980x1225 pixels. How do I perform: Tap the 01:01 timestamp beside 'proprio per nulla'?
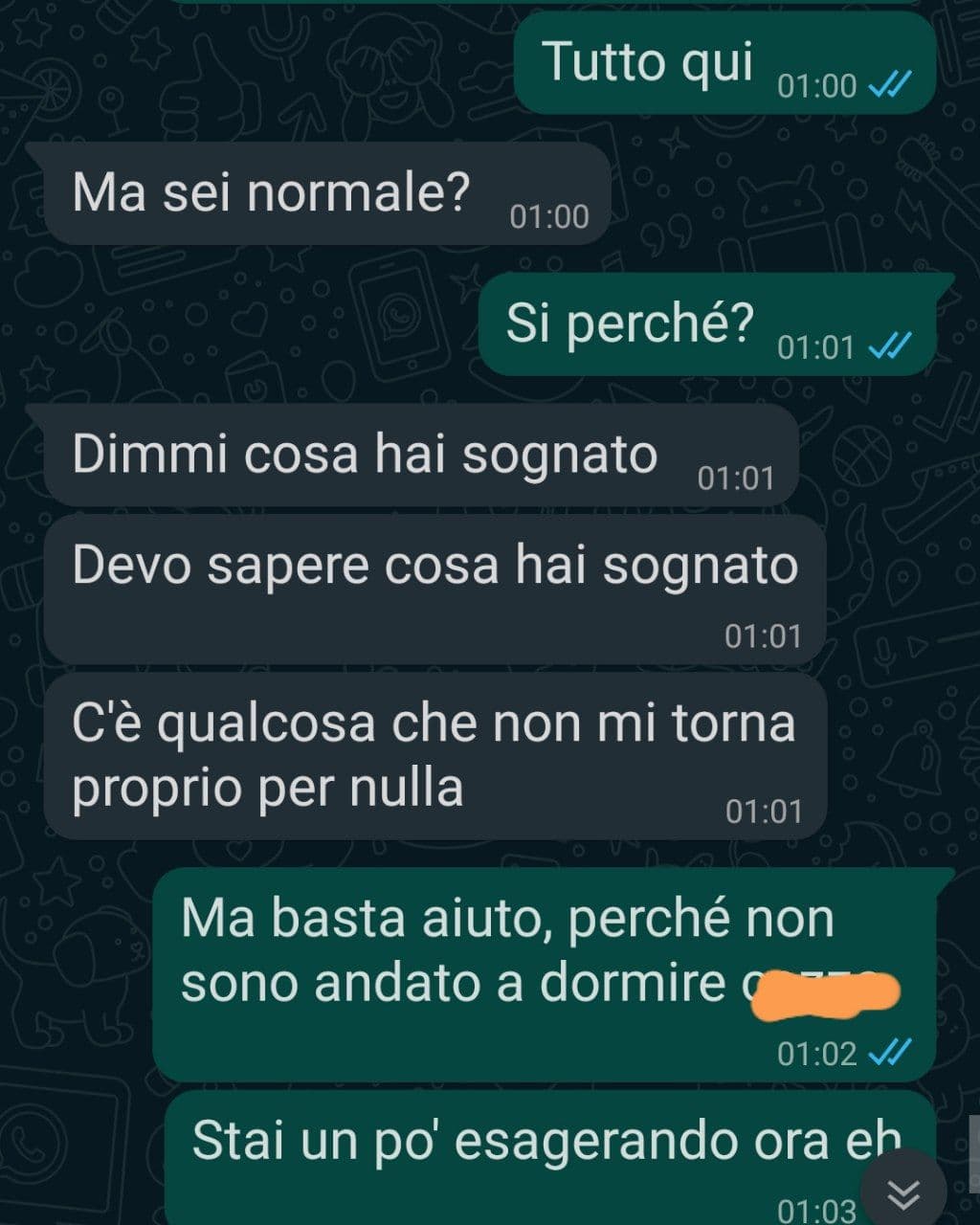click(763, 812)
